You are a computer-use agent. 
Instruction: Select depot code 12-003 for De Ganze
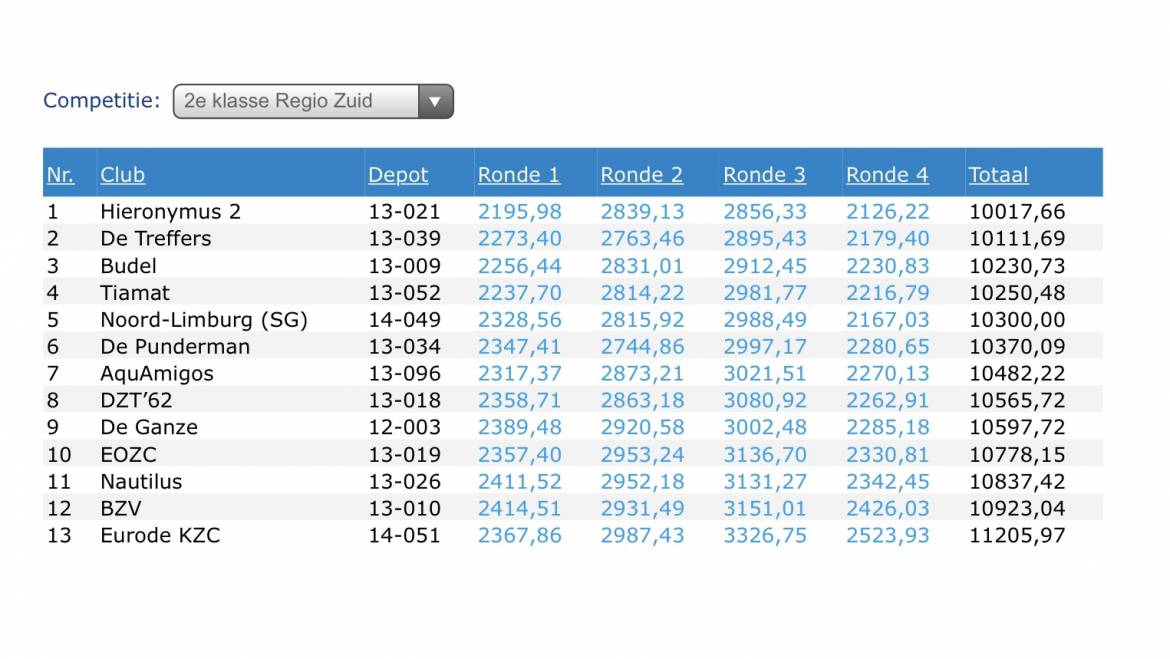pyautogui.click(x=404, y=428)
